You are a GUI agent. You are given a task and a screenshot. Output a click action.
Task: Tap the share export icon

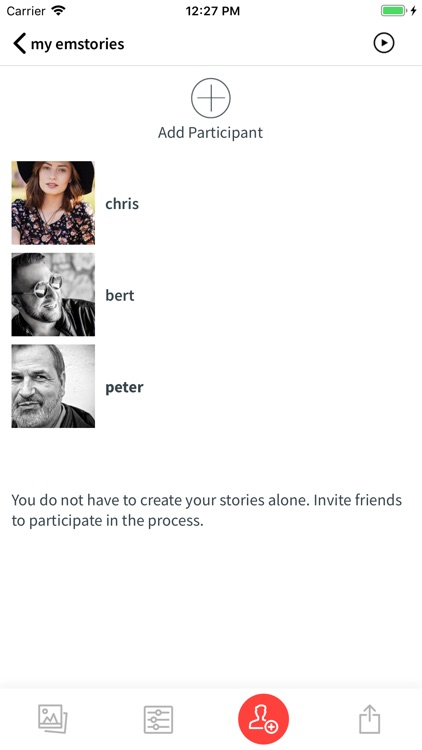369,718
